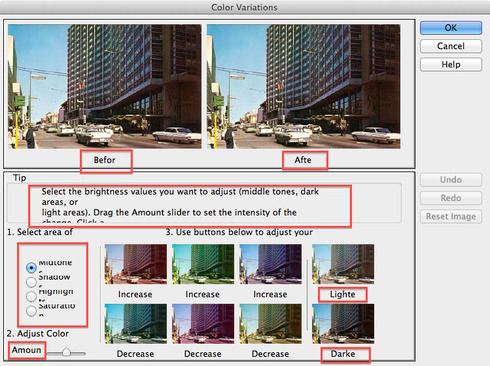Click the Undo button

[451, 180]
